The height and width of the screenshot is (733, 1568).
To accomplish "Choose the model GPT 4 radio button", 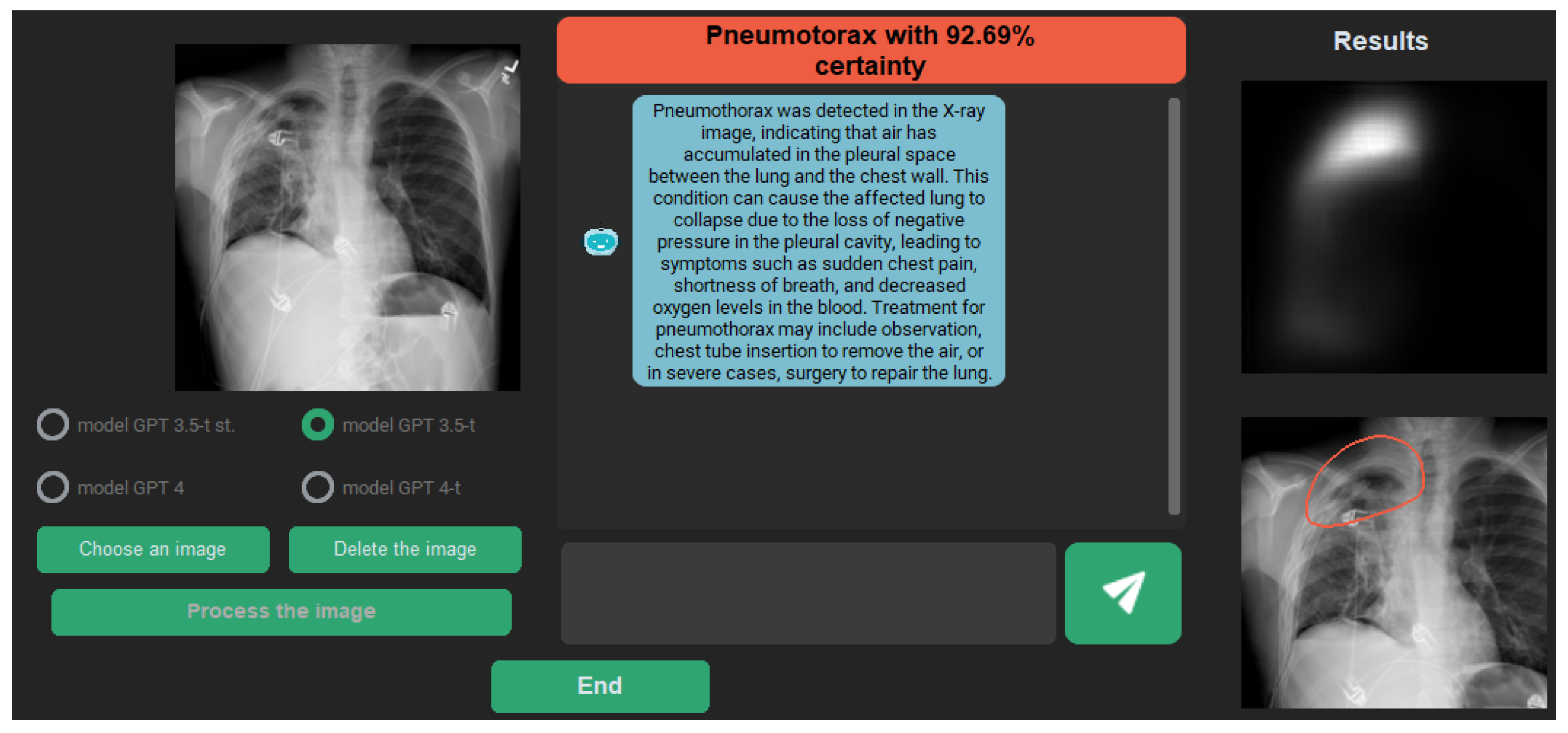I will point(53,487).
